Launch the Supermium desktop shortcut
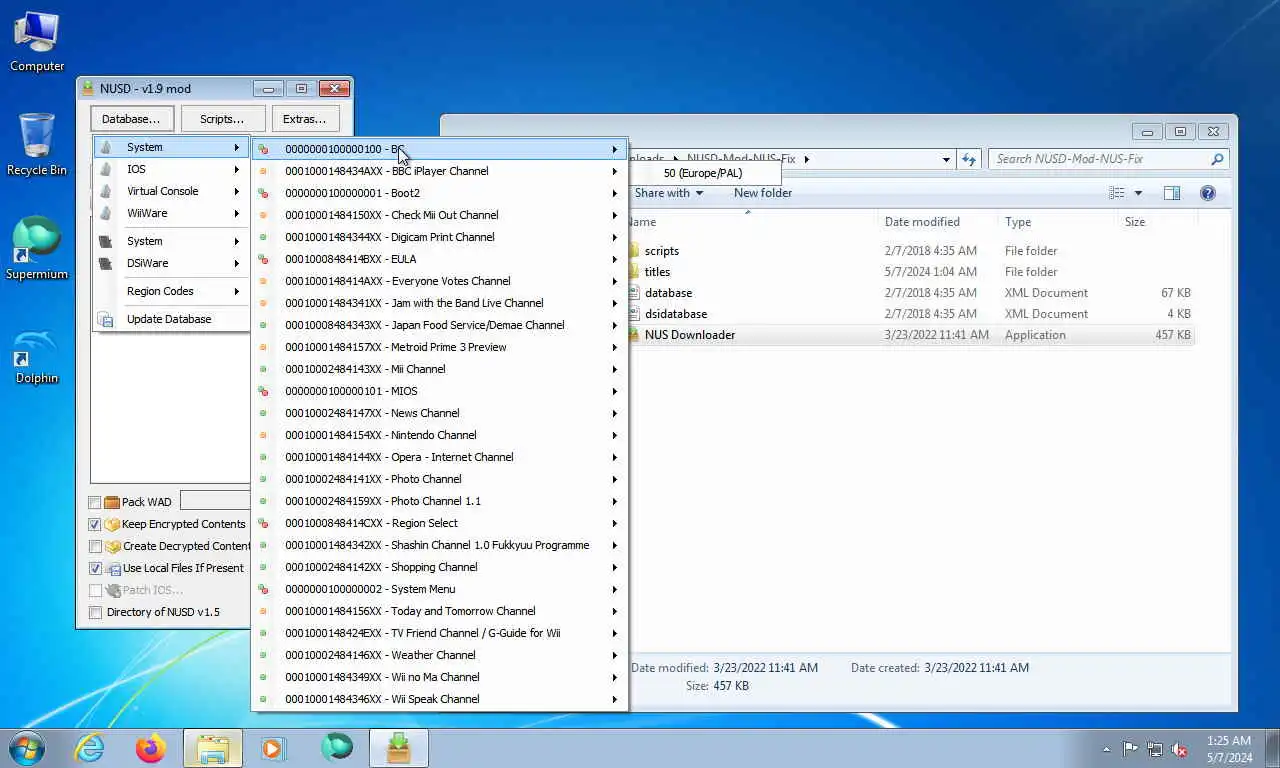 coord(37,248)
